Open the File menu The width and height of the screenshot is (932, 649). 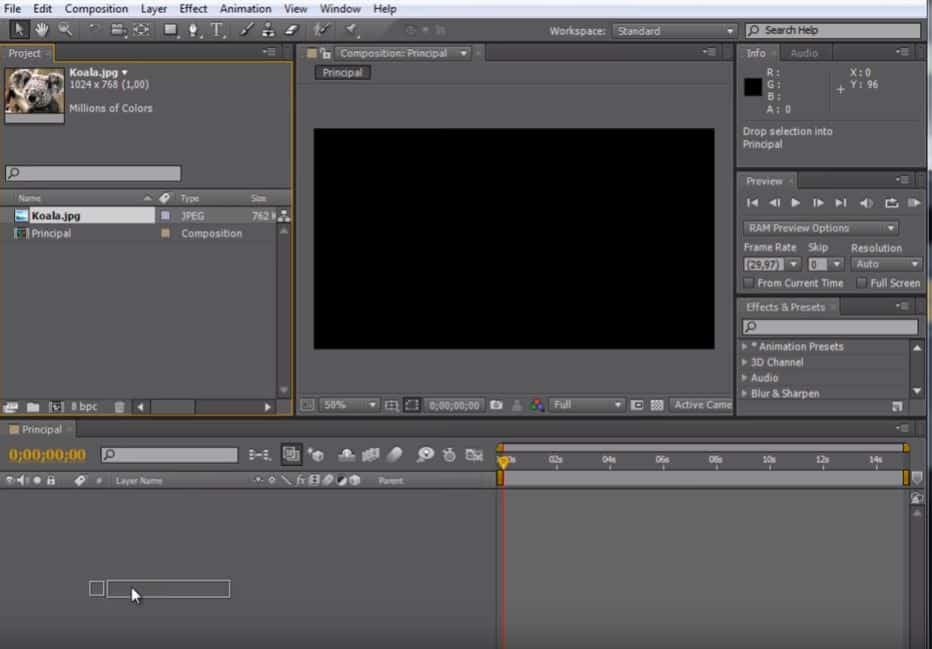[12, 9]
